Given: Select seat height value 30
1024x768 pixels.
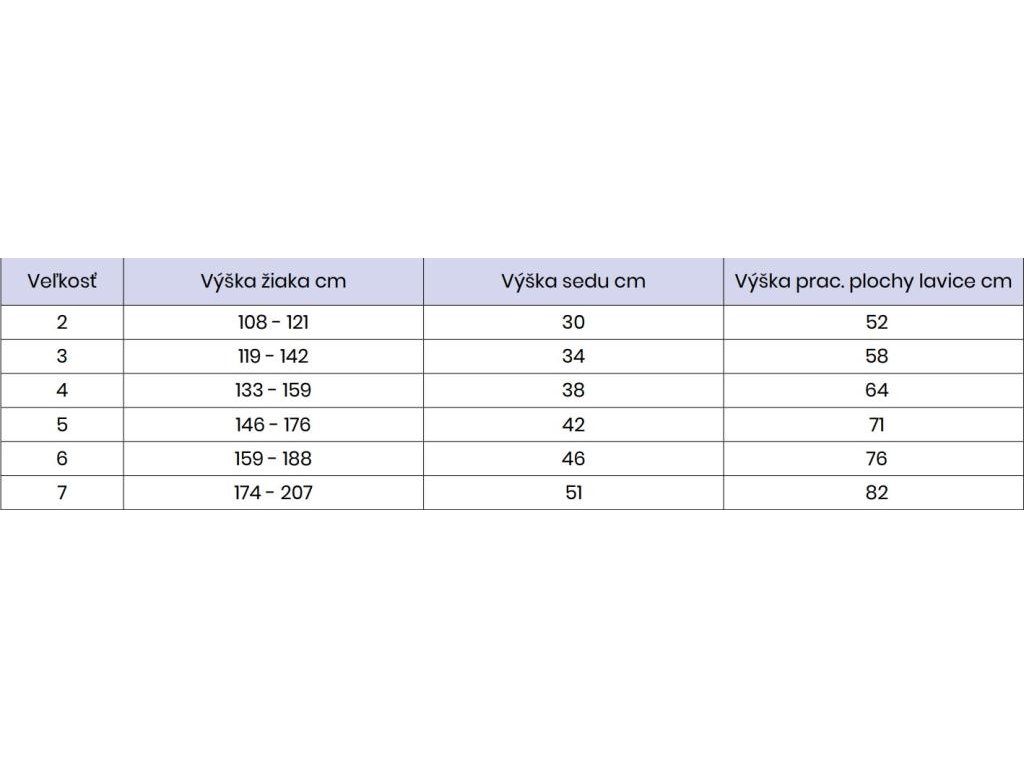Looking at the screenshot, I should point(573,322).
